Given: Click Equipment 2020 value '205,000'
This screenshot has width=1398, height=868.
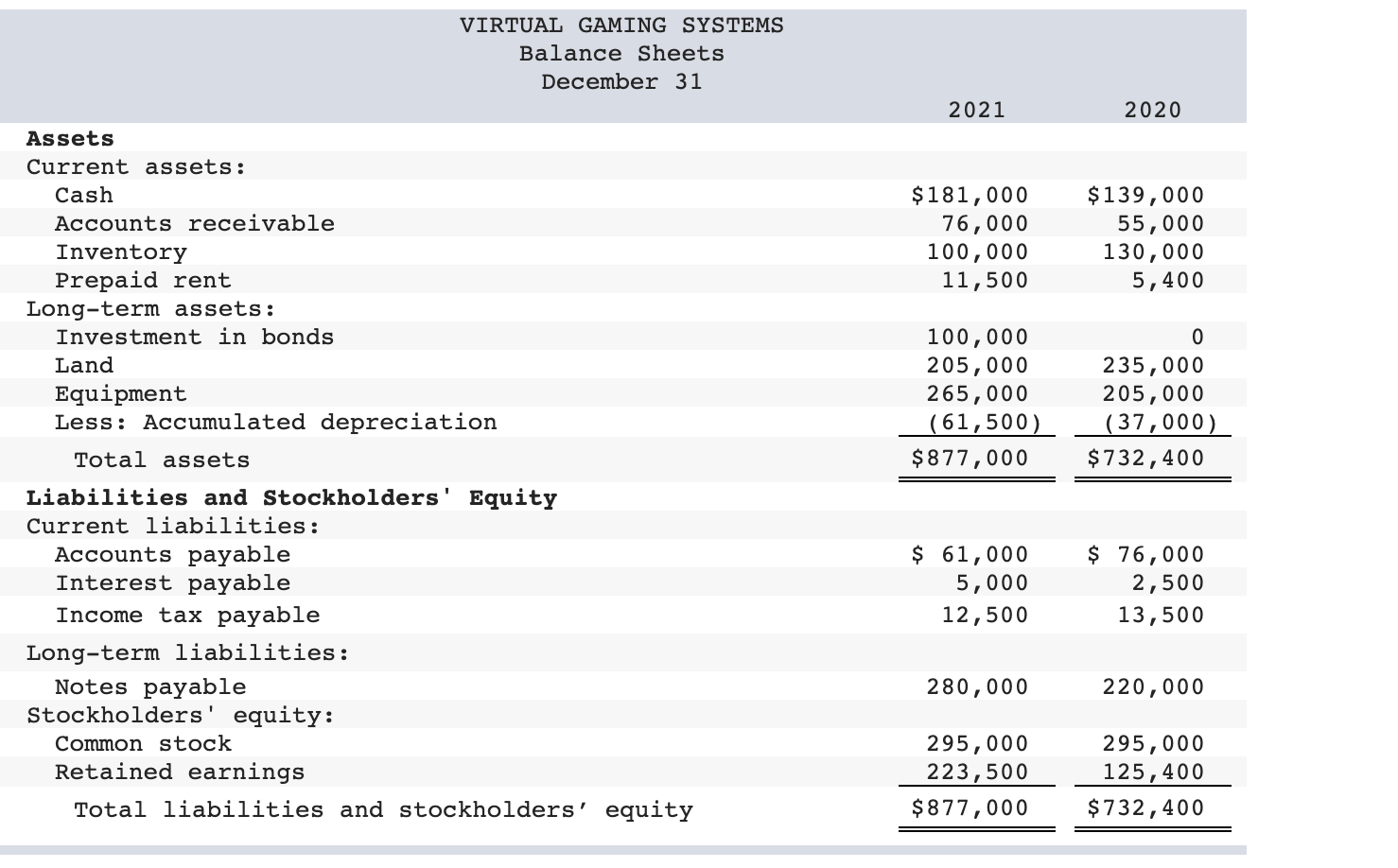Looking at the screenshot, I should tap(1153, 393).
